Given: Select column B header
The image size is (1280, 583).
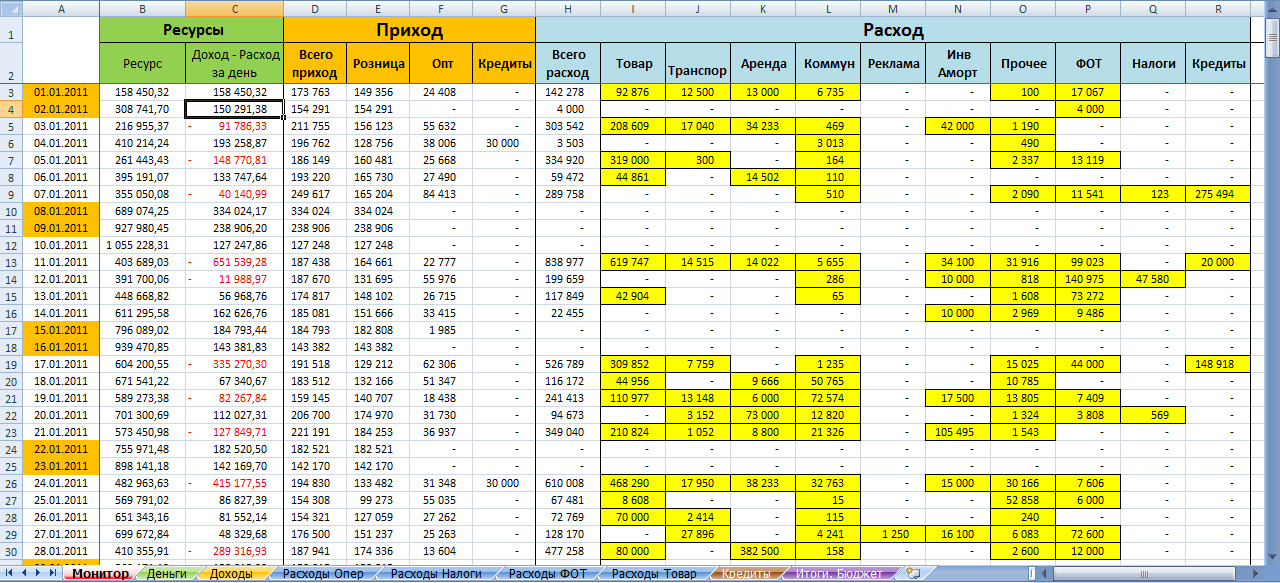Looking at the screenshot, I should (x=142, y=8).
